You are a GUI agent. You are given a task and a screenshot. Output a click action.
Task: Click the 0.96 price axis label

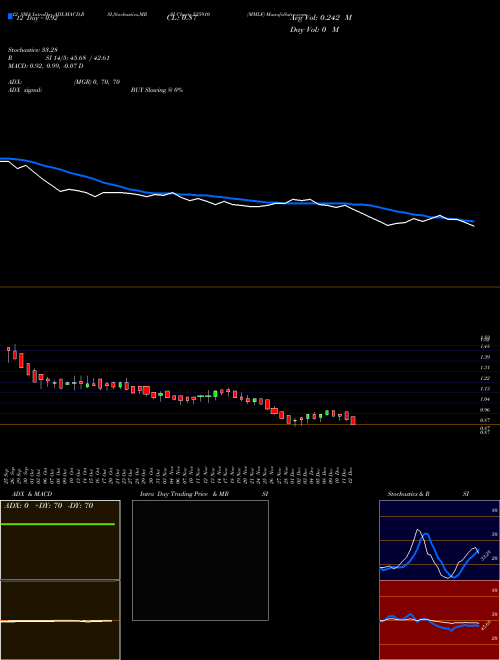[x=485, y=410]
